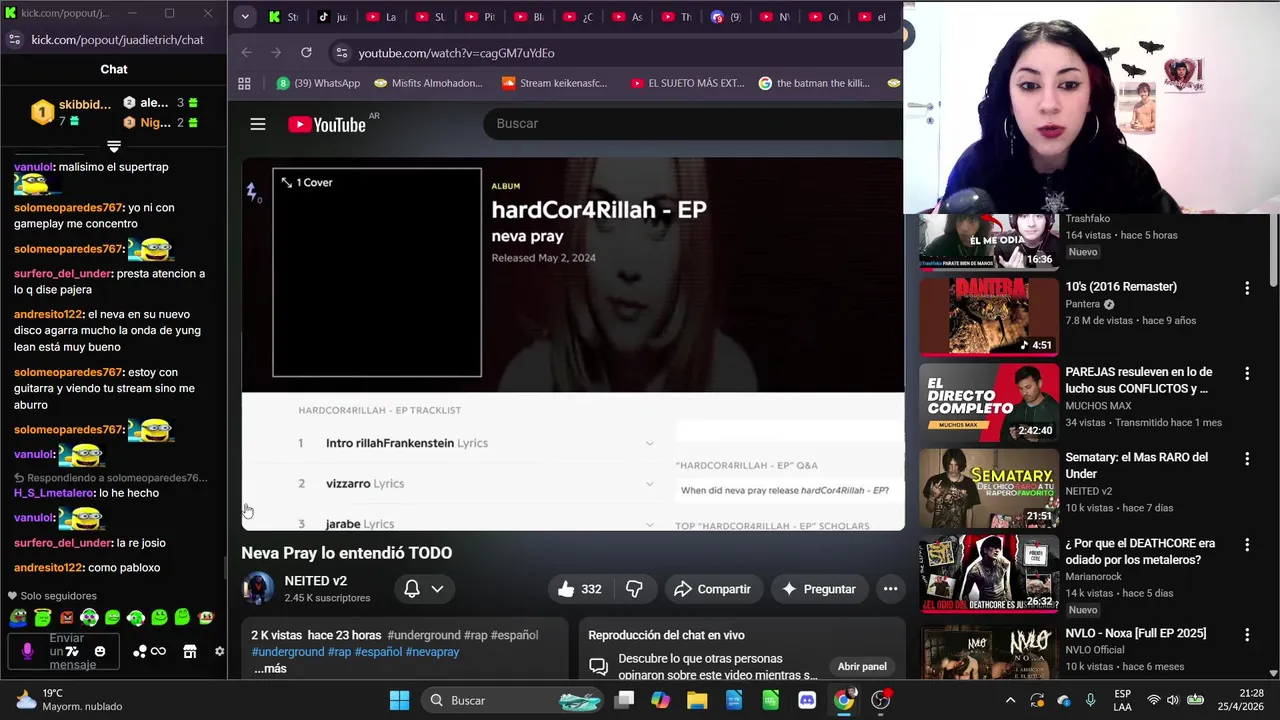Toggle the notification bell dropdown for NEITED v2
This screenshot has height=720, width=1280.
(x=424, y=589)
